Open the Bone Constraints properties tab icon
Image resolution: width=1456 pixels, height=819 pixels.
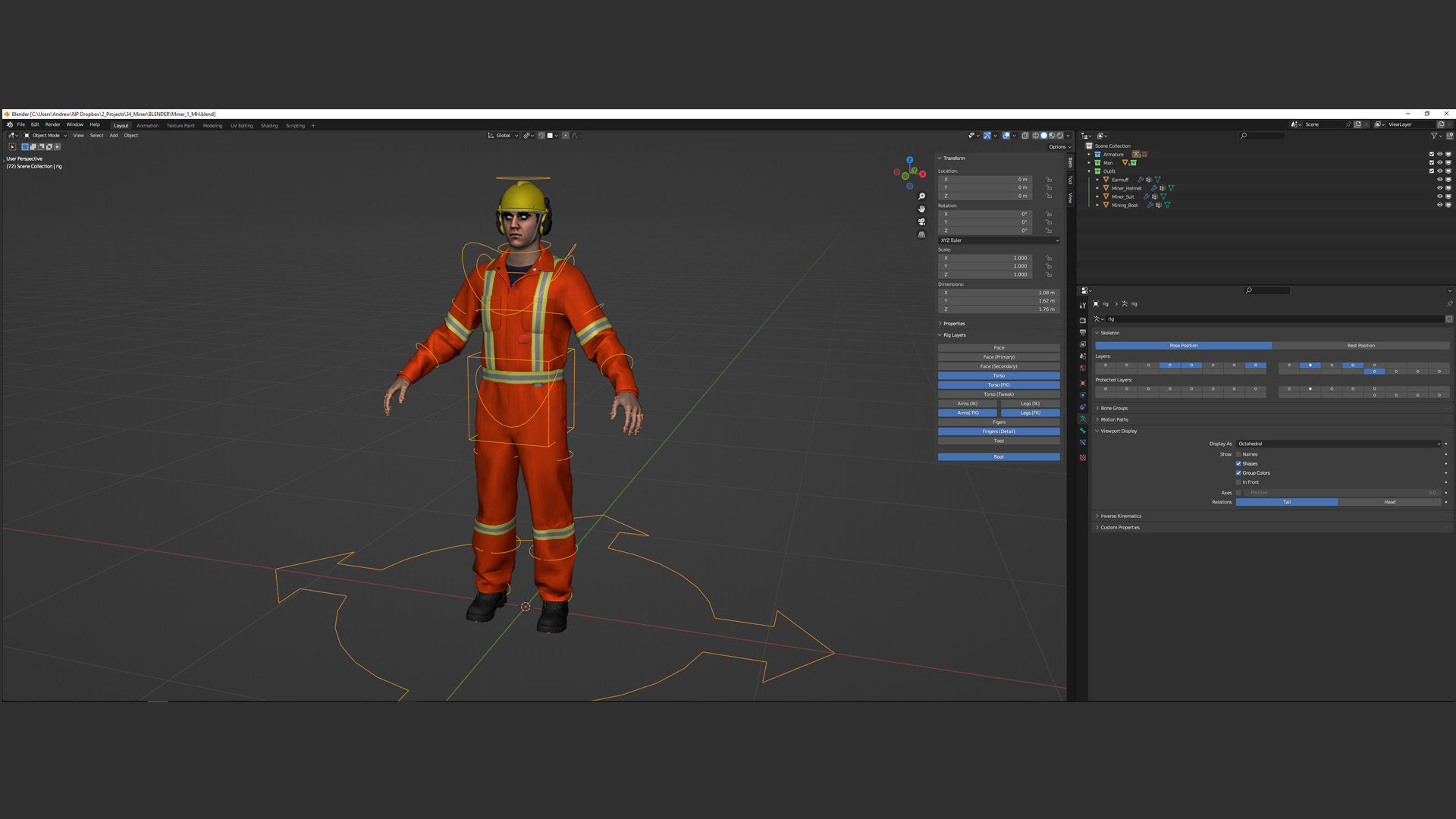click(1082, 442)
